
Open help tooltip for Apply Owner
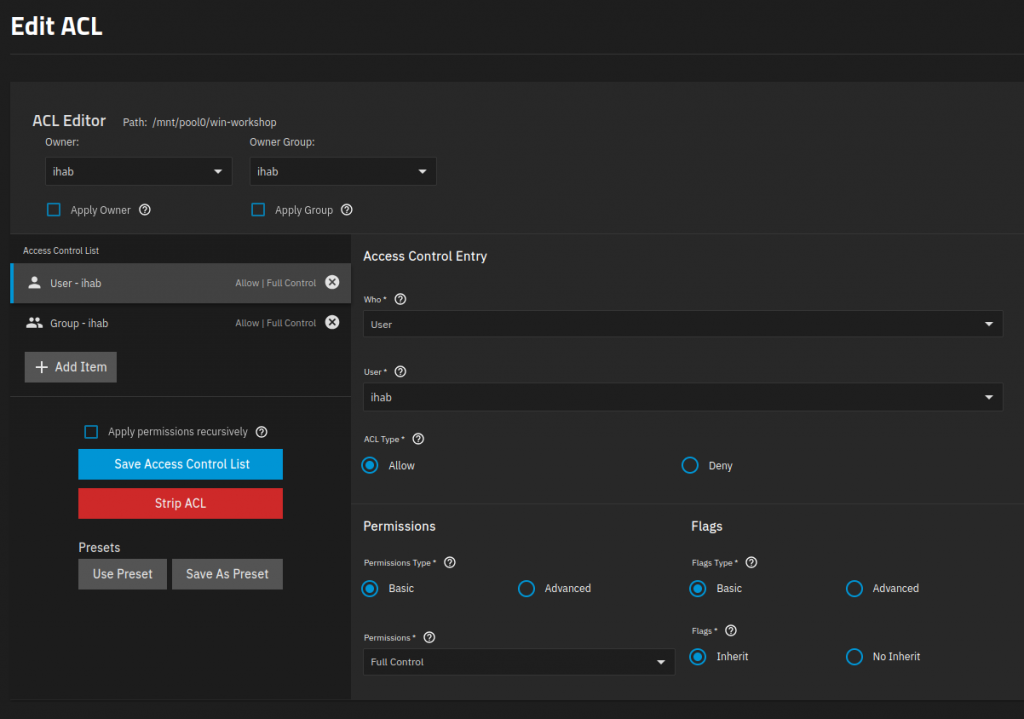[x=145, y=210]
